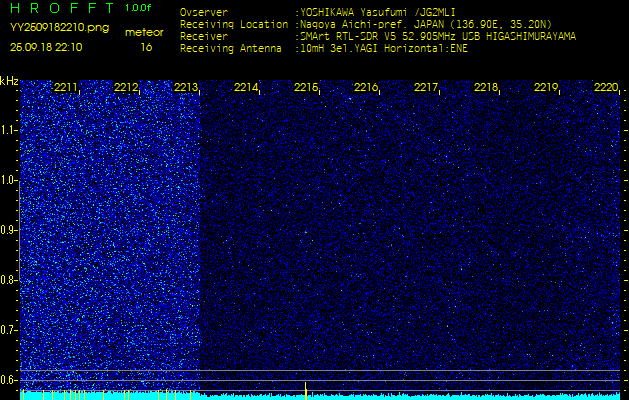Click the tall yellow meteor marker below 2215
Image resolution: width=629 pixels, height=400 pixels.
click(306, 390)
